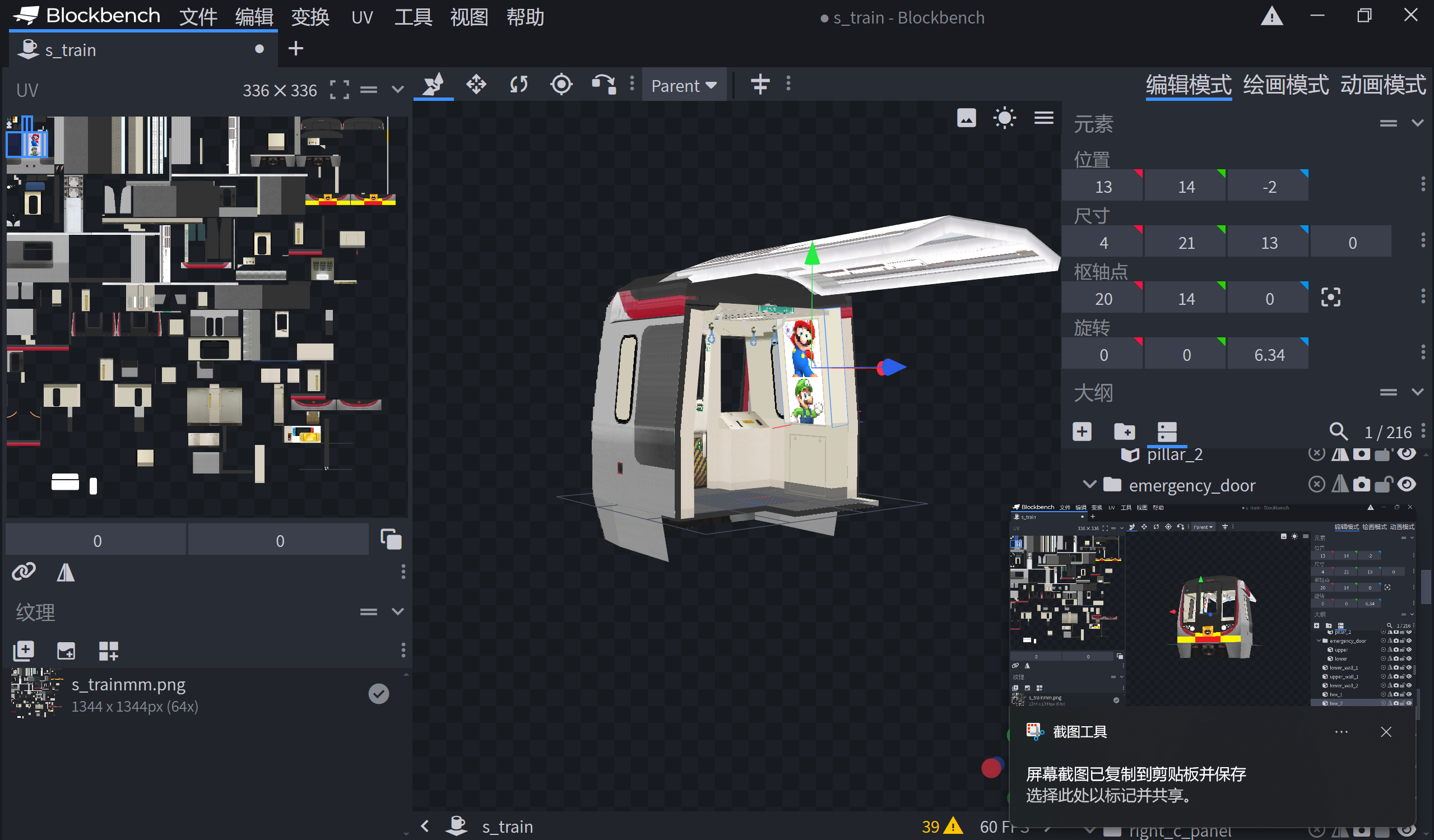
Task: Toggle mirror UV icon for emergency_door
Action: pyautogui.click(x=1339, y=484)
